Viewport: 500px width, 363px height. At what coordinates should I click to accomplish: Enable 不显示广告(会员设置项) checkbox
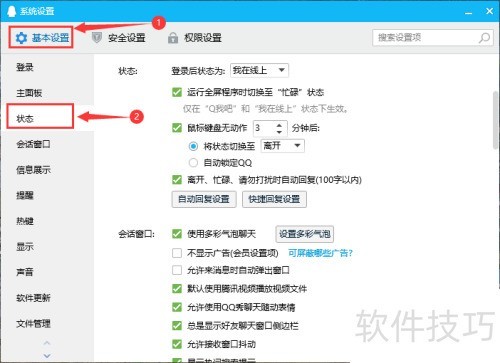click(177, 253)
